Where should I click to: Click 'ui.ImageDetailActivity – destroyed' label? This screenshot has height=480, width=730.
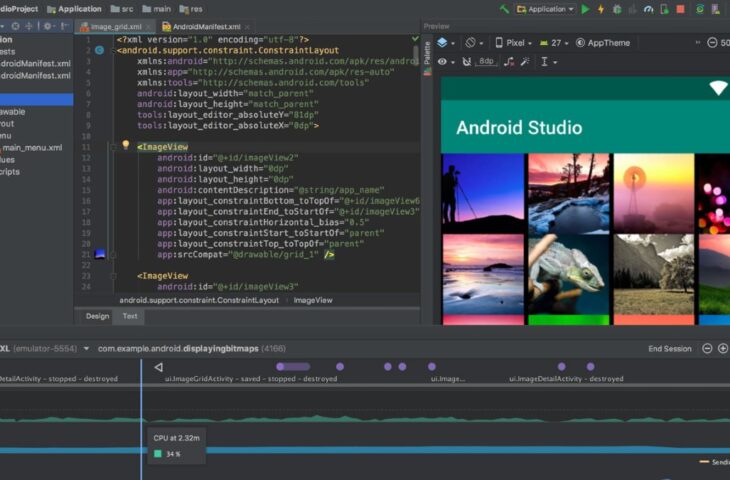566,379
